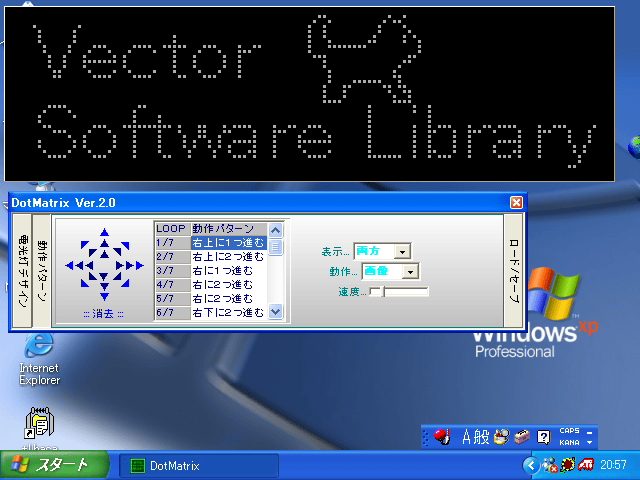Click the inner dark upper-right diagonal arrow

pyautogui.click(x=118, y=251)
